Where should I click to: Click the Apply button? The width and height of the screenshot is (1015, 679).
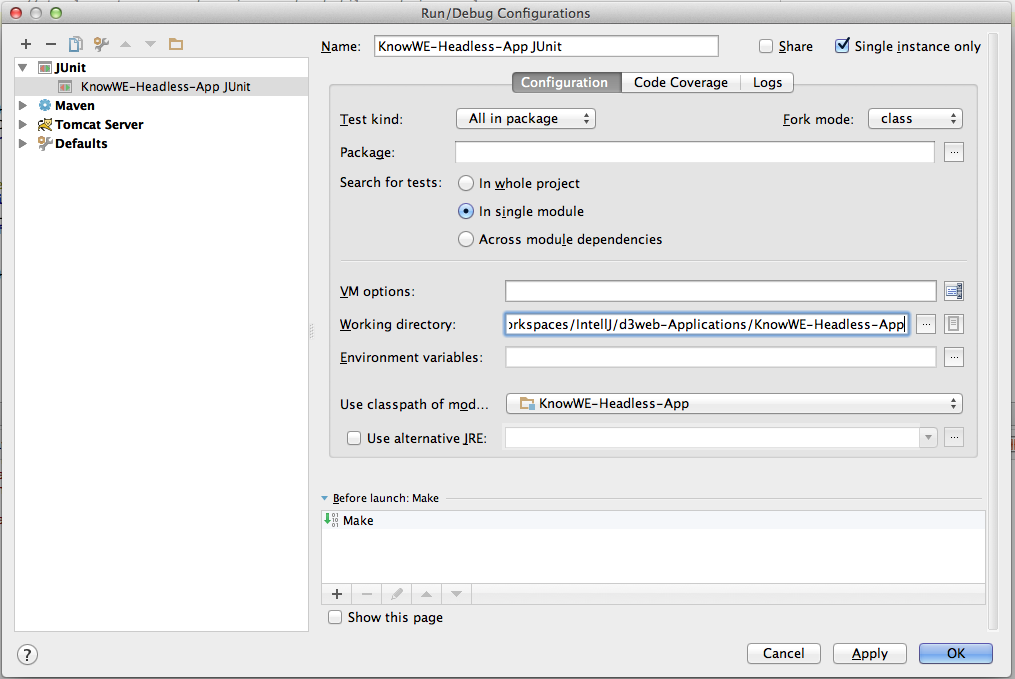[869, 653]
